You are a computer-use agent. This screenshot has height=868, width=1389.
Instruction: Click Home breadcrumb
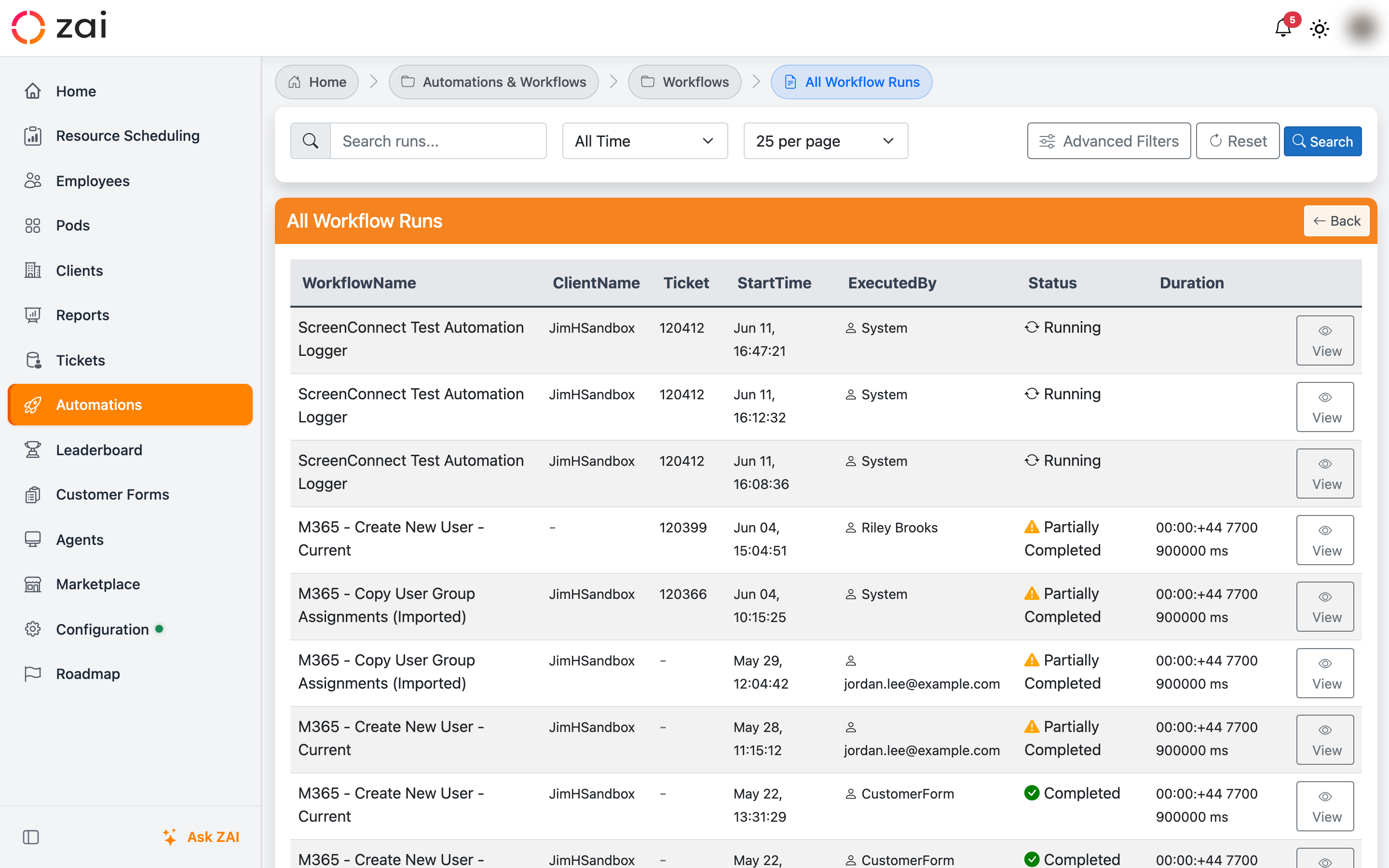point(317,82)
